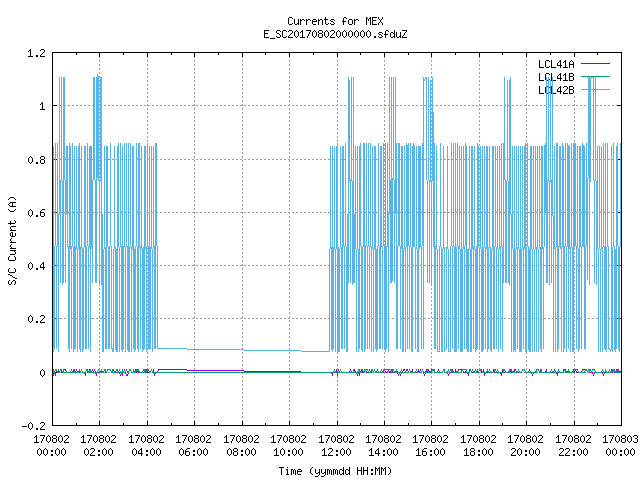Click the x-axis tick '170802 12:00'

tap(336, 446)
